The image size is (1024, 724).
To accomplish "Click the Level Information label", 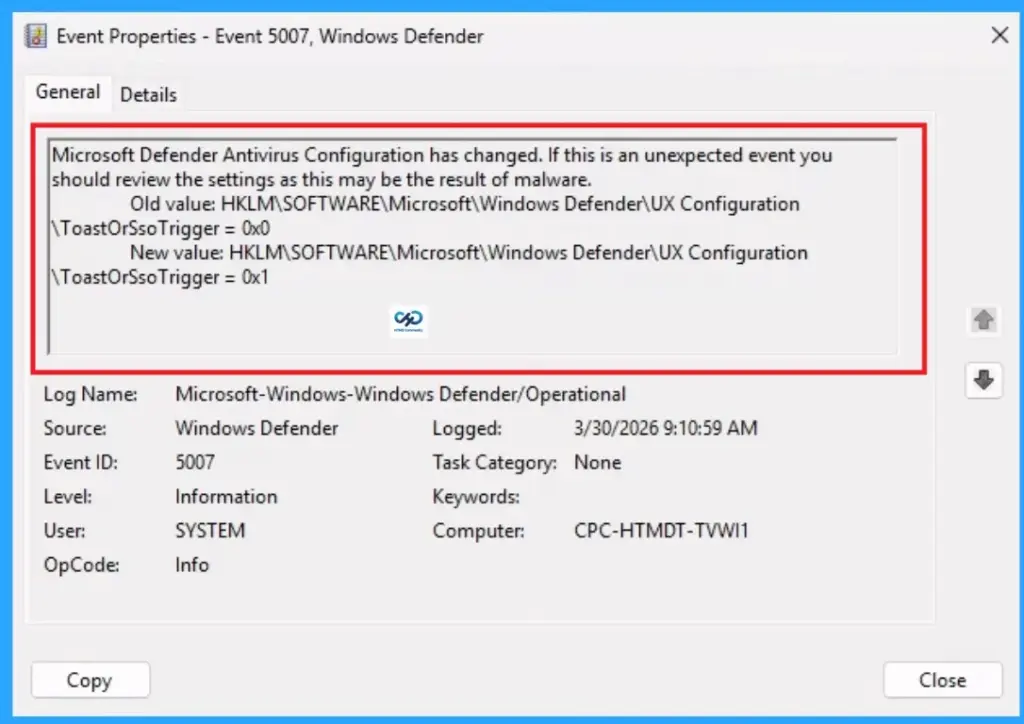I will tap(226, 496).
